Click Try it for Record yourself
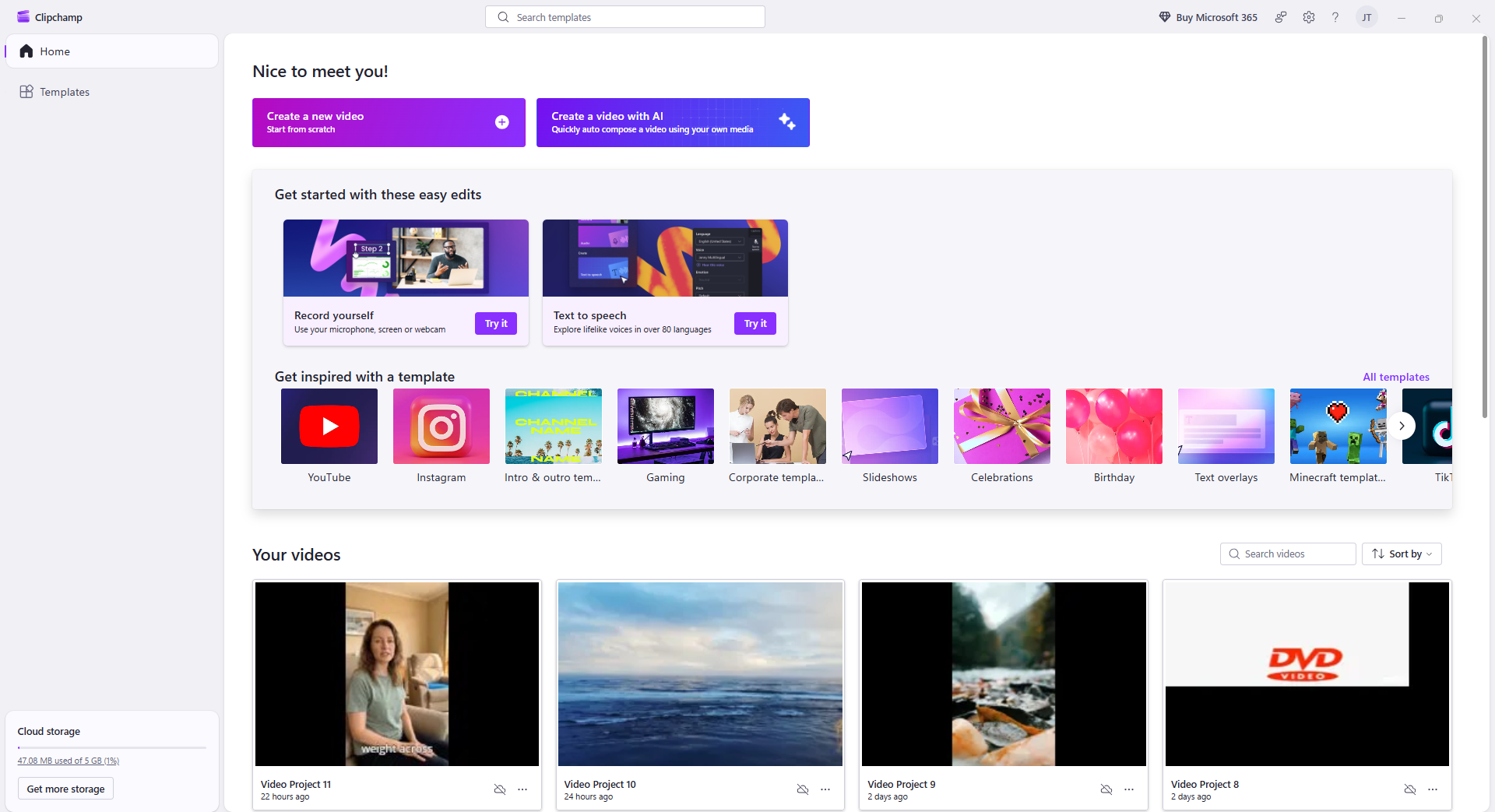The width and height of the screenshot is (1495, 812). tap(496, 323)
